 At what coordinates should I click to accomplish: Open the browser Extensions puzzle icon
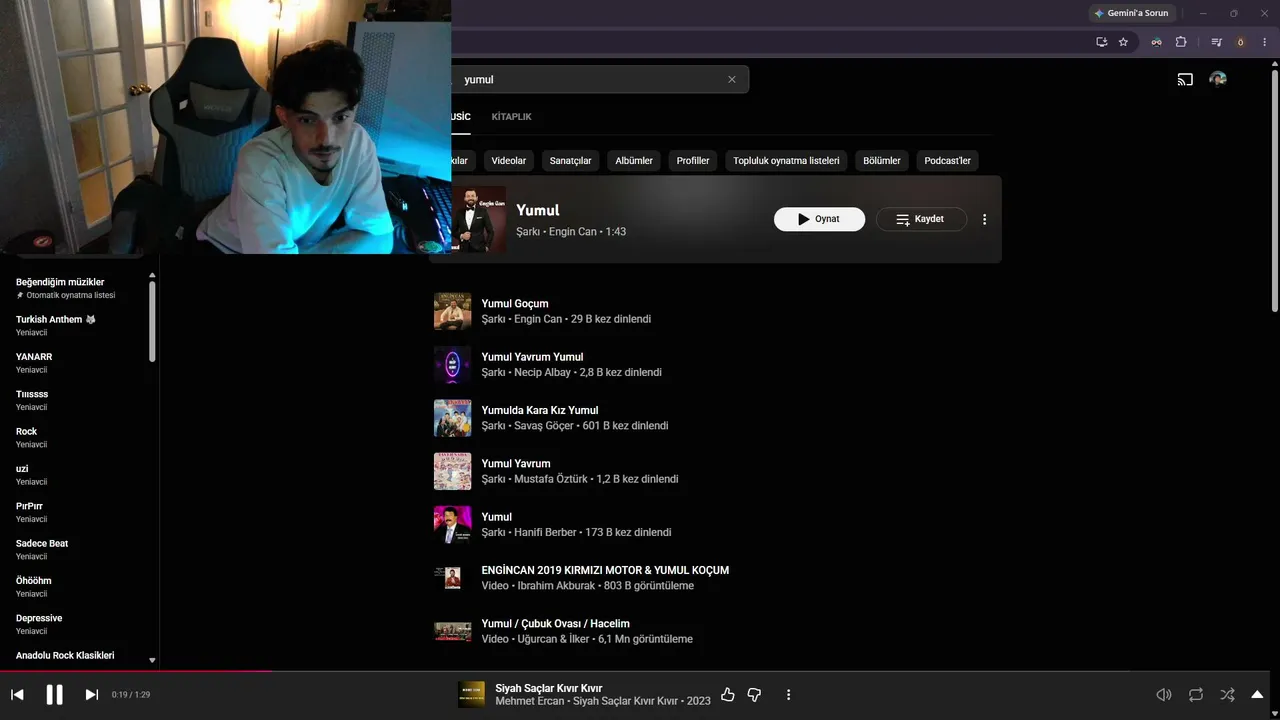click(x=1181, y=42)
